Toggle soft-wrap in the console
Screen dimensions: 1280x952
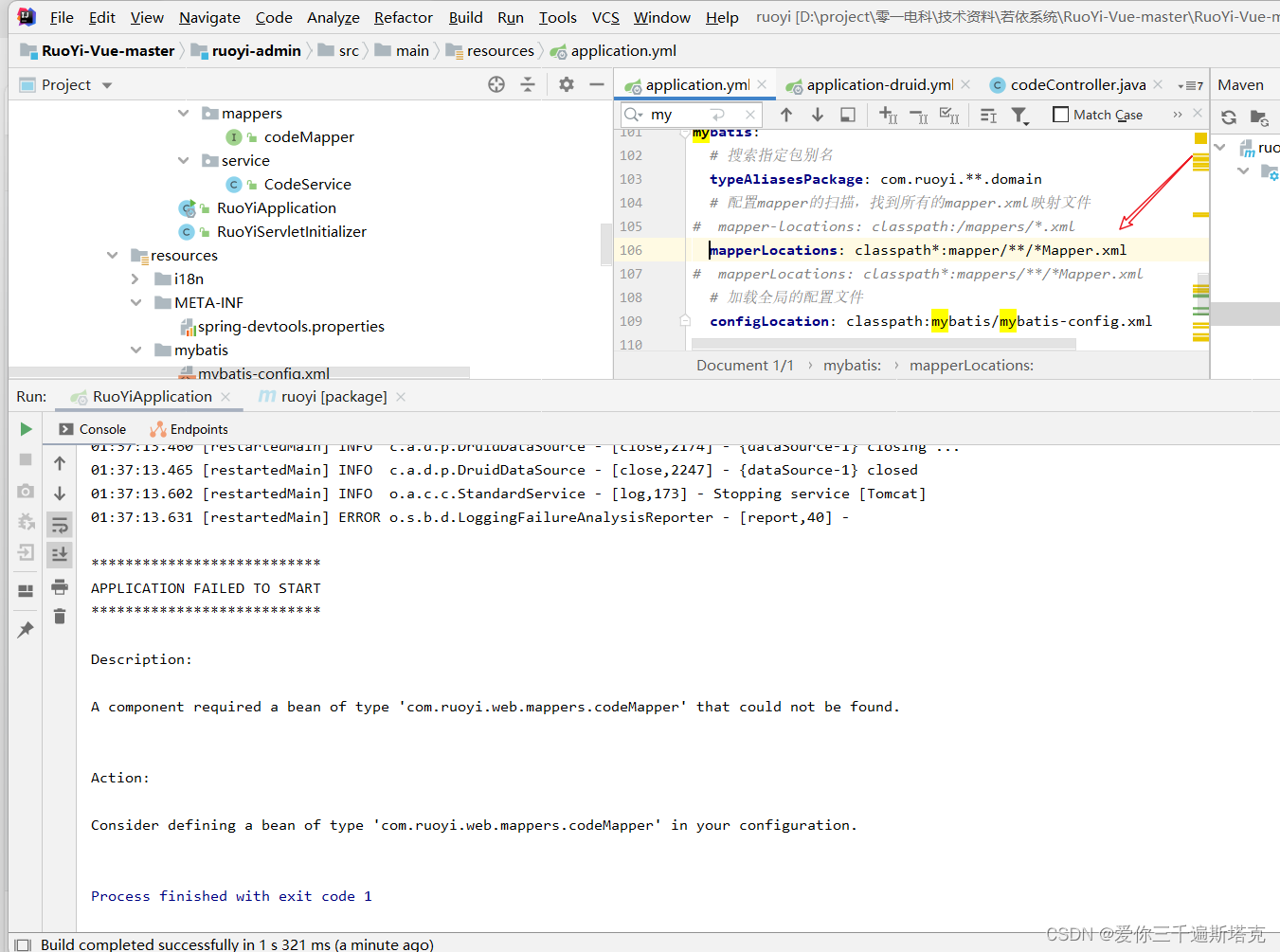(60, 524)
